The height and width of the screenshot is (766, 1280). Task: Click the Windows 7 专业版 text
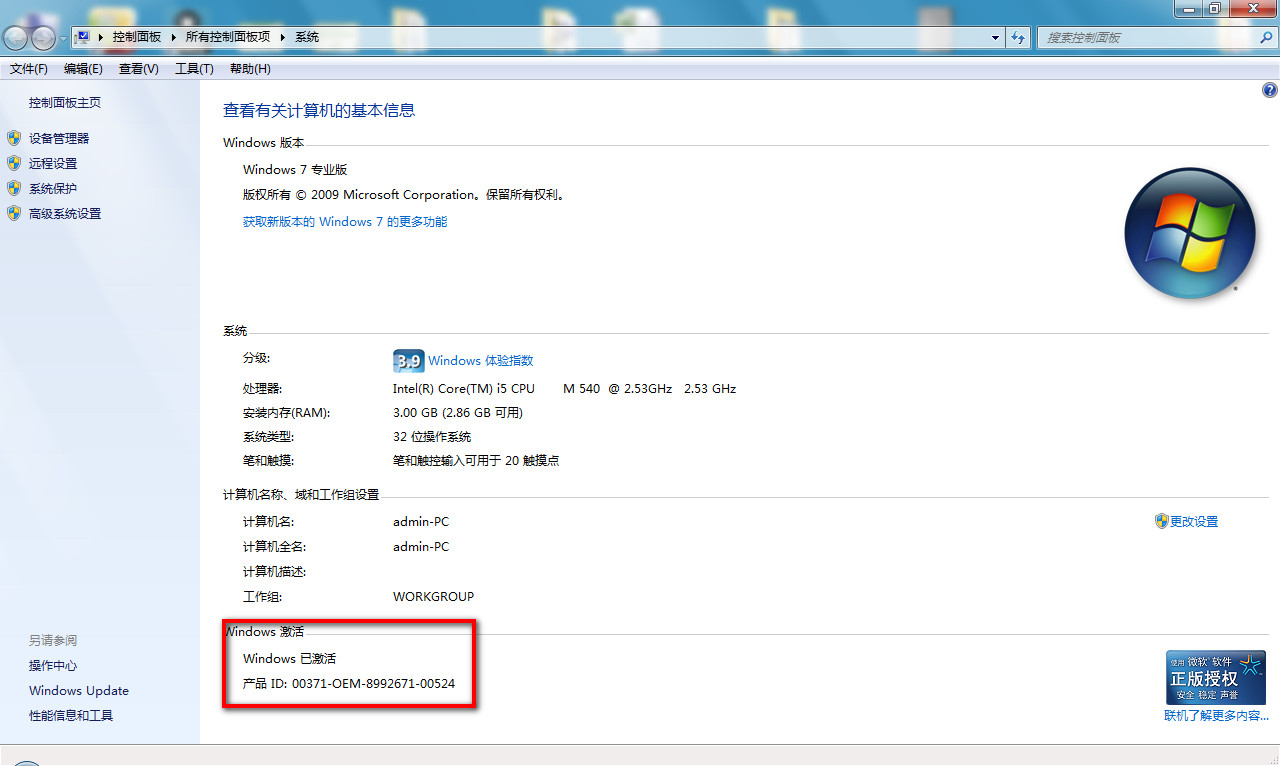(x=295, y=170)
